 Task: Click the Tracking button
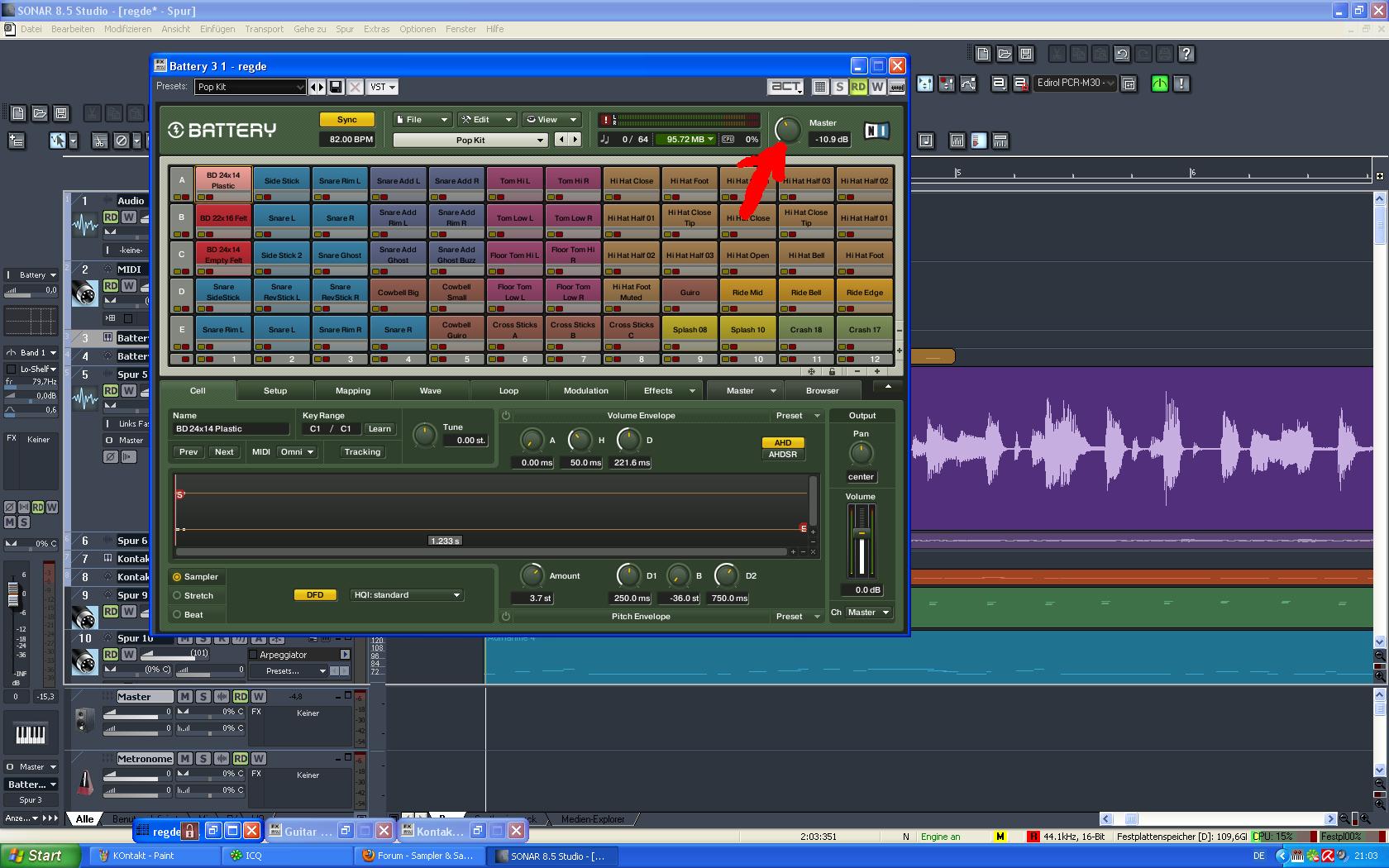point(362,452)
